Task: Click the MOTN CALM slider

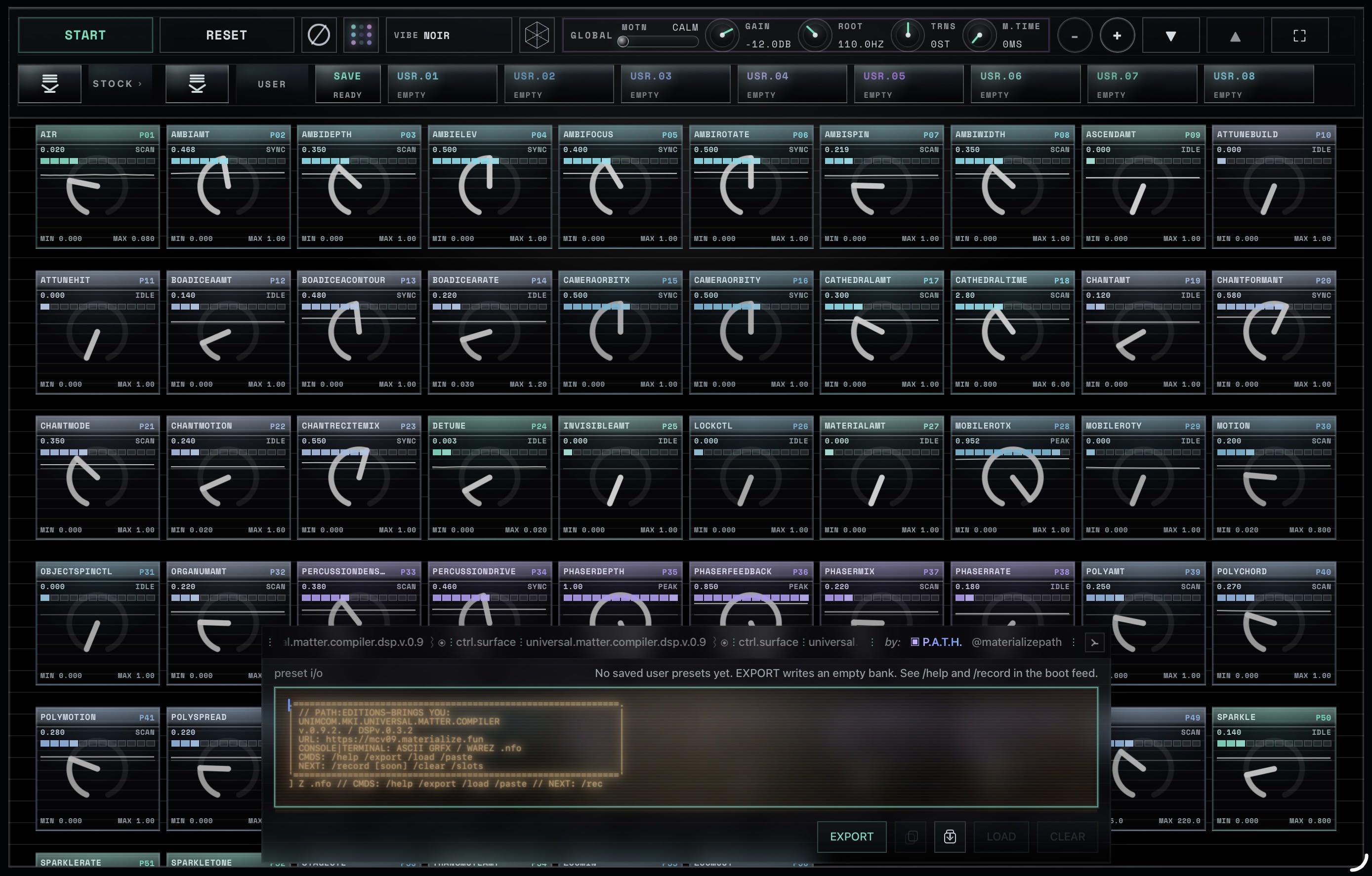Action: point(658,41)
